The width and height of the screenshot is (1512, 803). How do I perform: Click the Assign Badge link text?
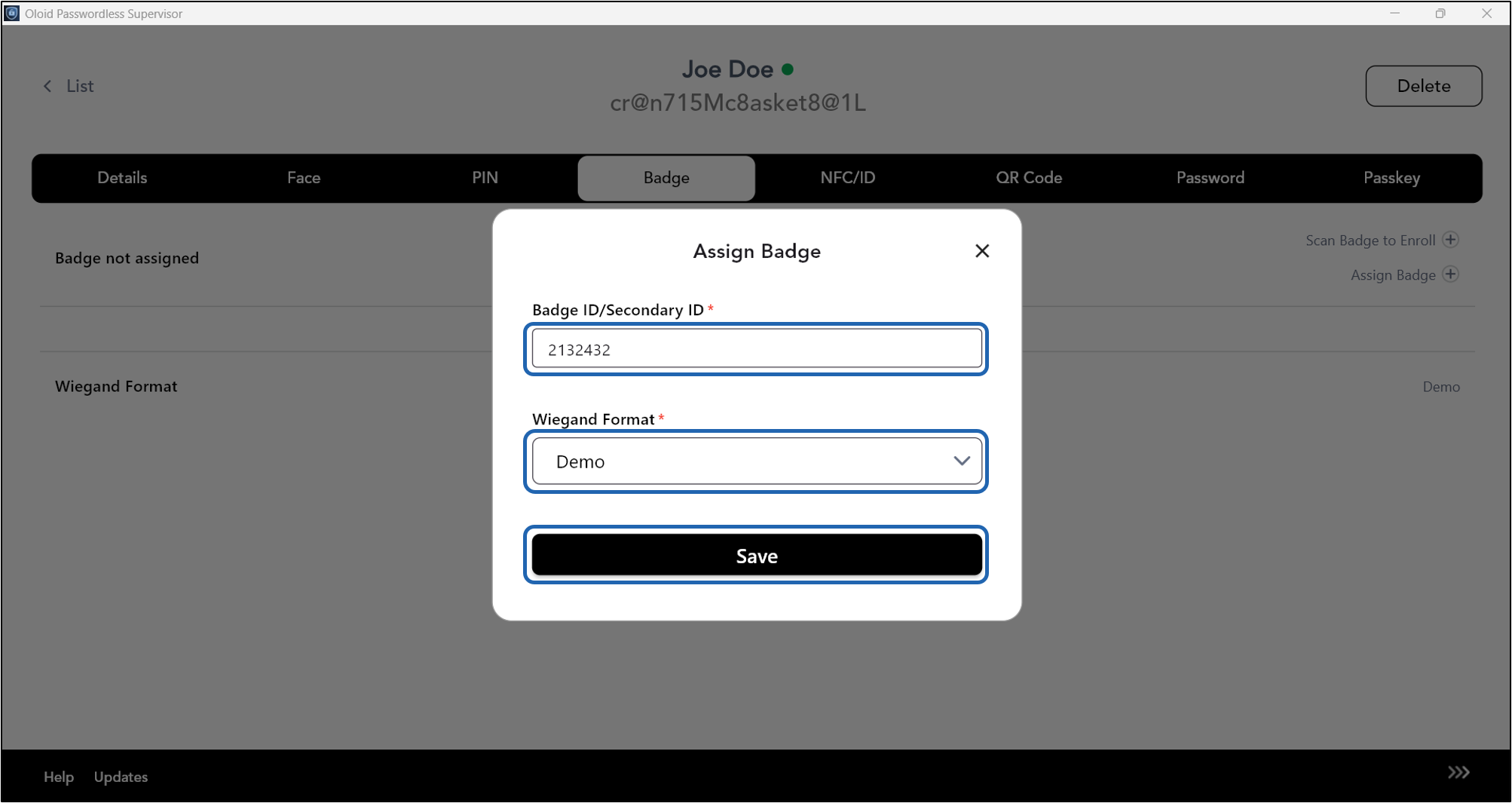coord(1393,275)
